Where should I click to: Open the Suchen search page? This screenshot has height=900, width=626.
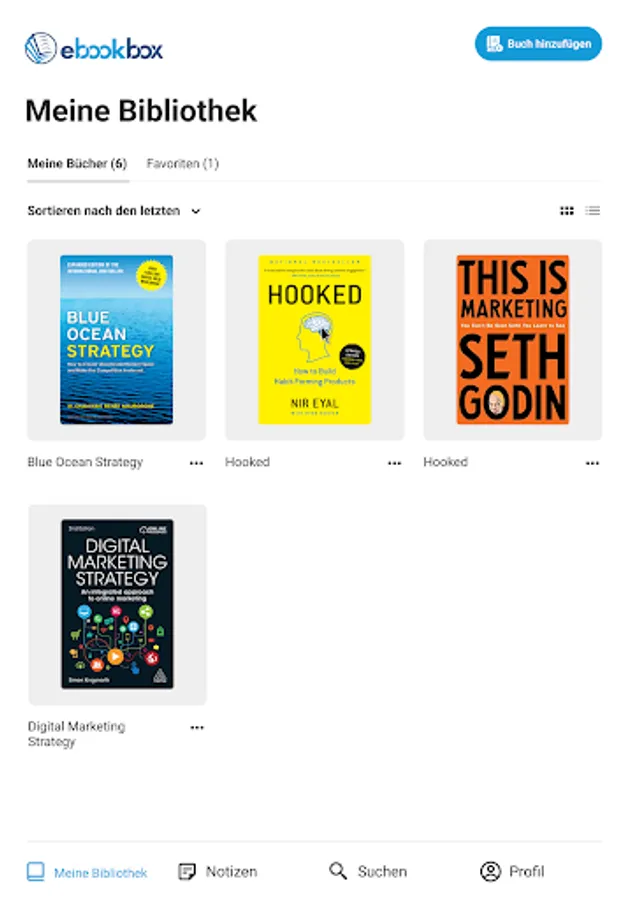(x=368, y=871)
